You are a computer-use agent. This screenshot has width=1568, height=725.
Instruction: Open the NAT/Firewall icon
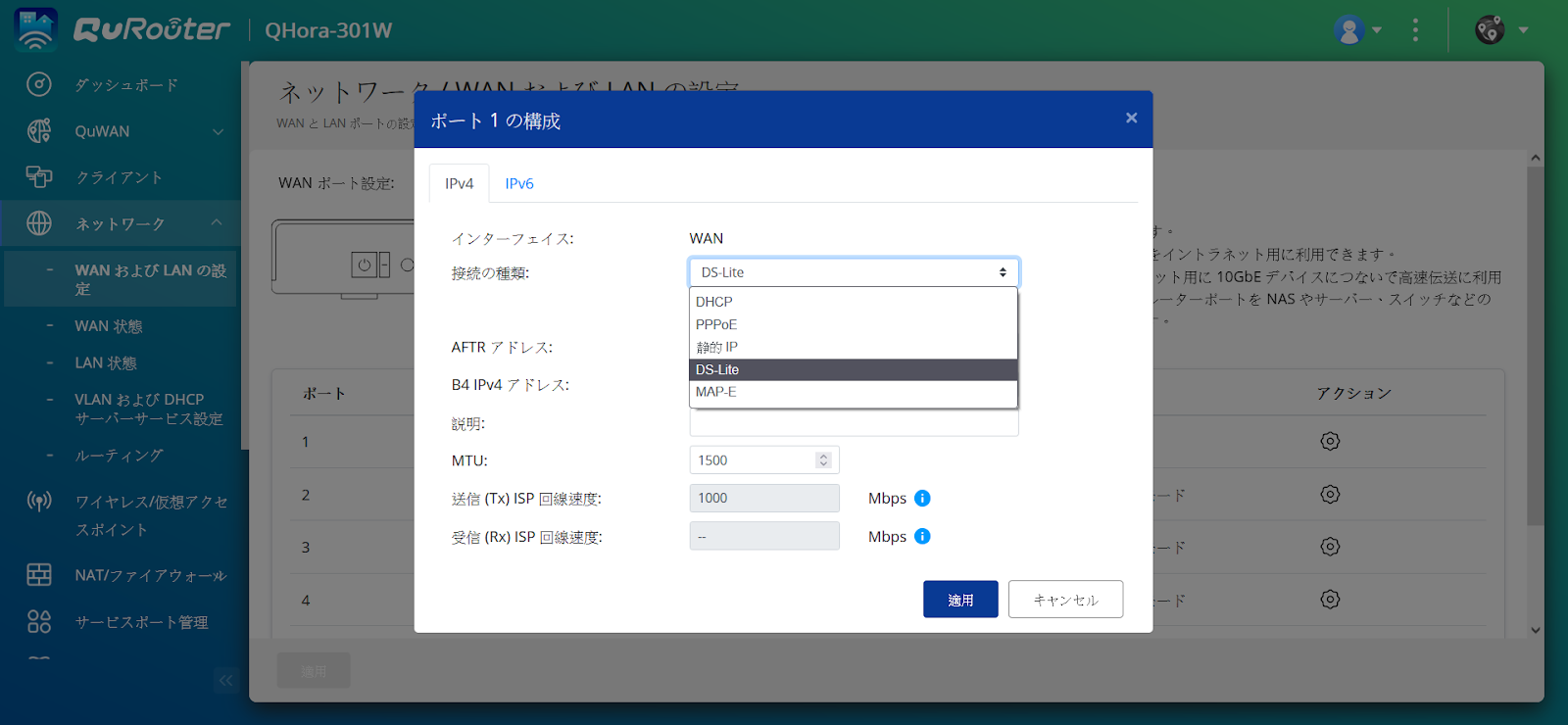[x=38, y=575]
